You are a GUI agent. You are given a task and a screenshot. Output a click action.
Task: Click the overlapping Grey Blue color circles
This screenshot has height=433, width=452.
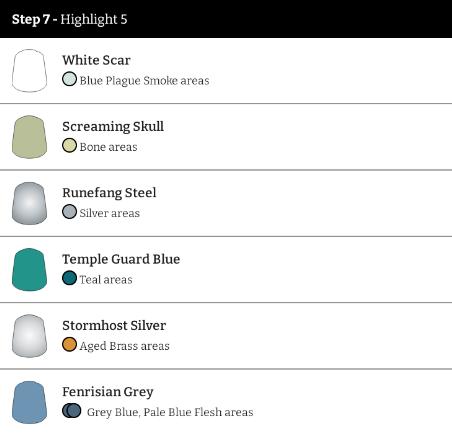[x=72, y=410]
